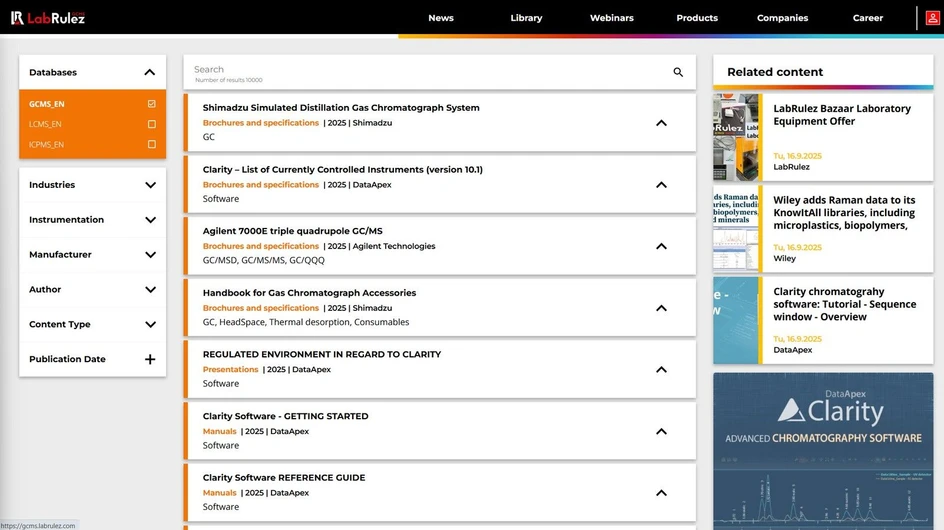Open LabRulez Bazaar Laboratory Equipment Offer article
944x530 pixels.
pyautogui.click(x=841, y=115)
